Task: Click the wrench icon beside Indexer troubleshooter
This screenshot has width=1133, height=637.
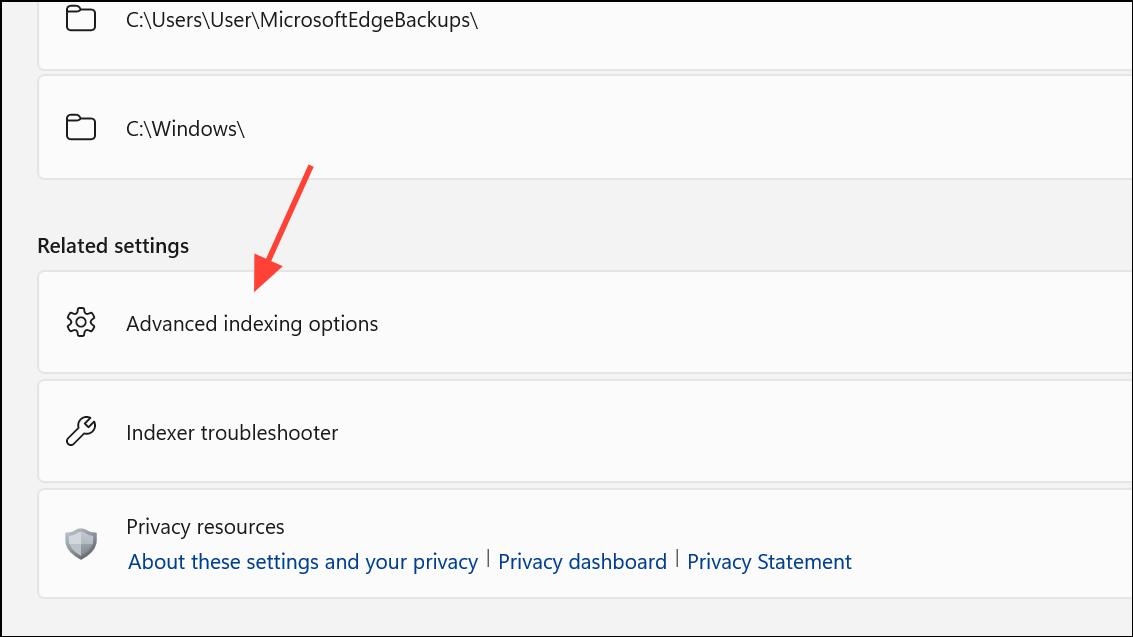Action: tap(81, 431)
